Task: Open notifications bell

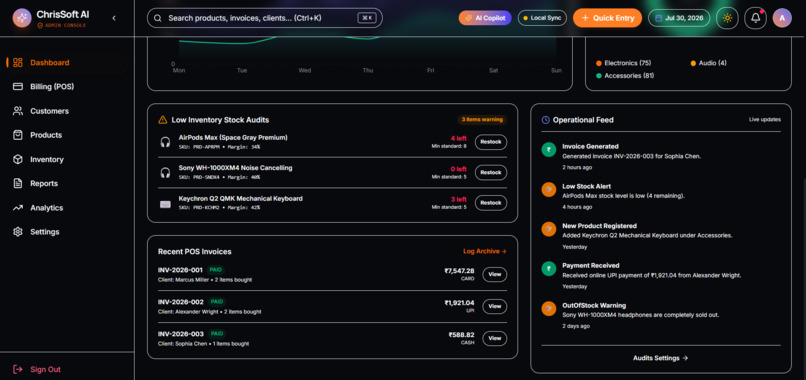Action: point(755,18)
